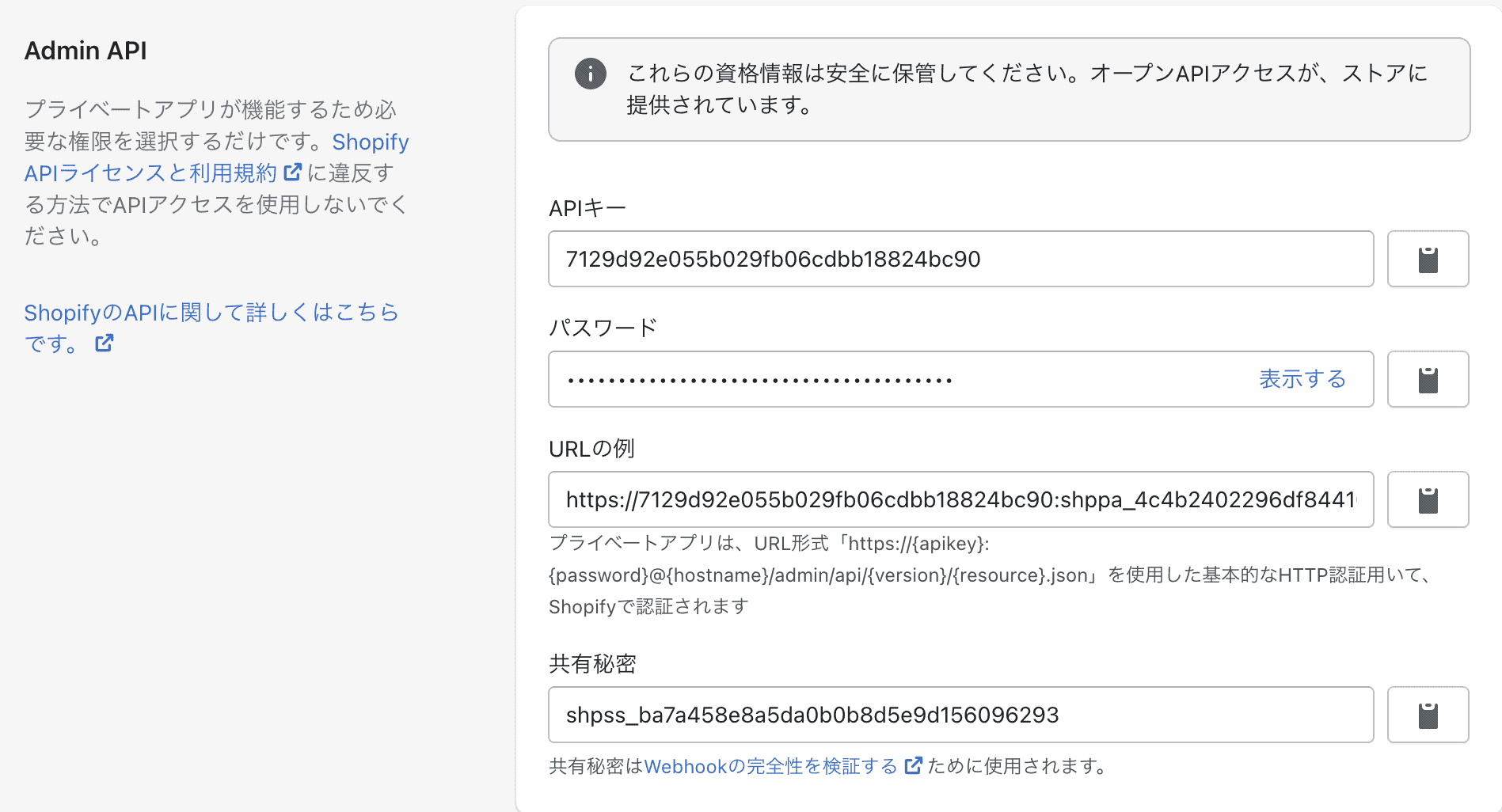Click inside the masked パスワード field
Viewport: 1502px width, 812px height.
pyautogui.click(x=871, y=379)
